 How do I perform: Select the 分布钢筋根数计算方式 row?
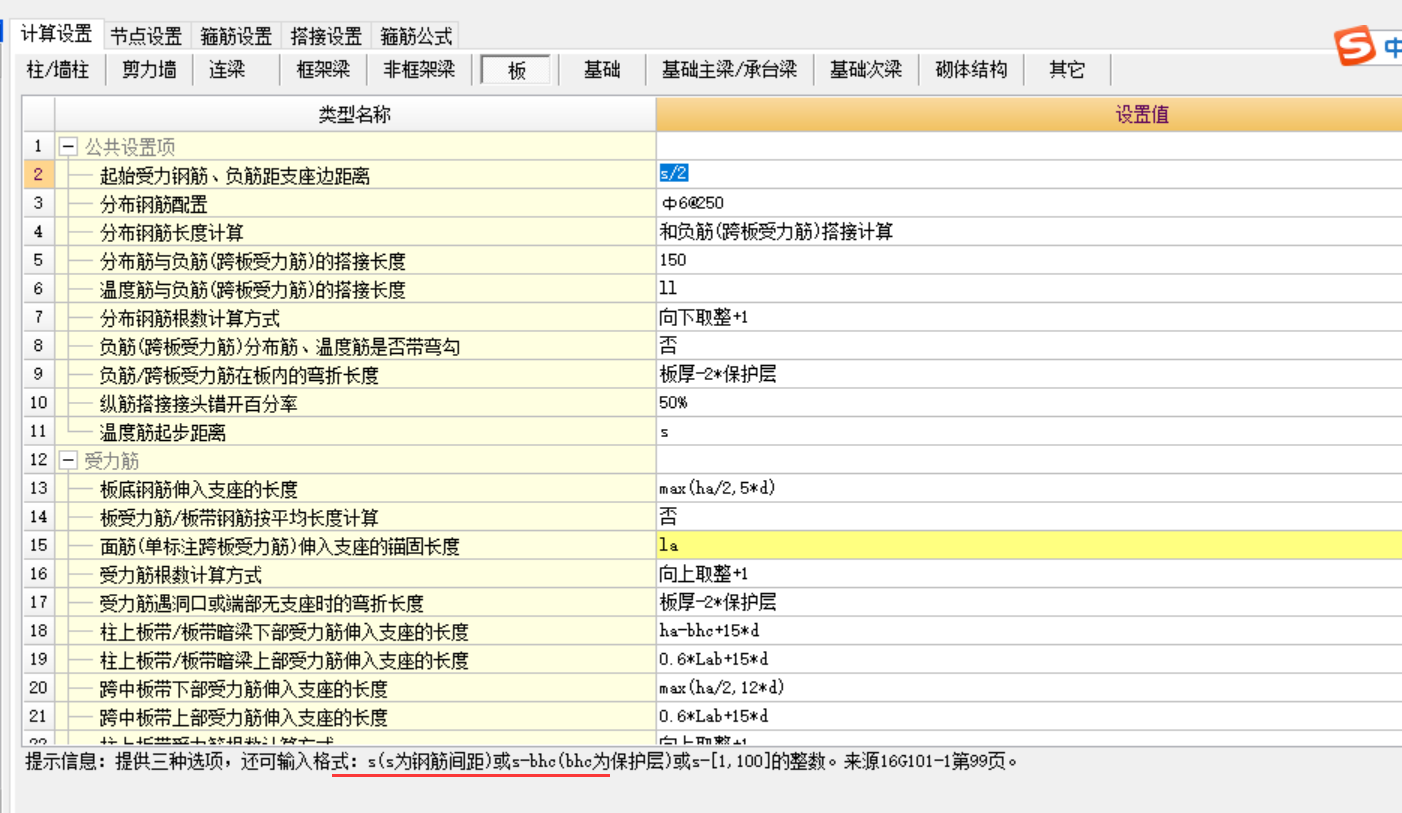point(355,318)
